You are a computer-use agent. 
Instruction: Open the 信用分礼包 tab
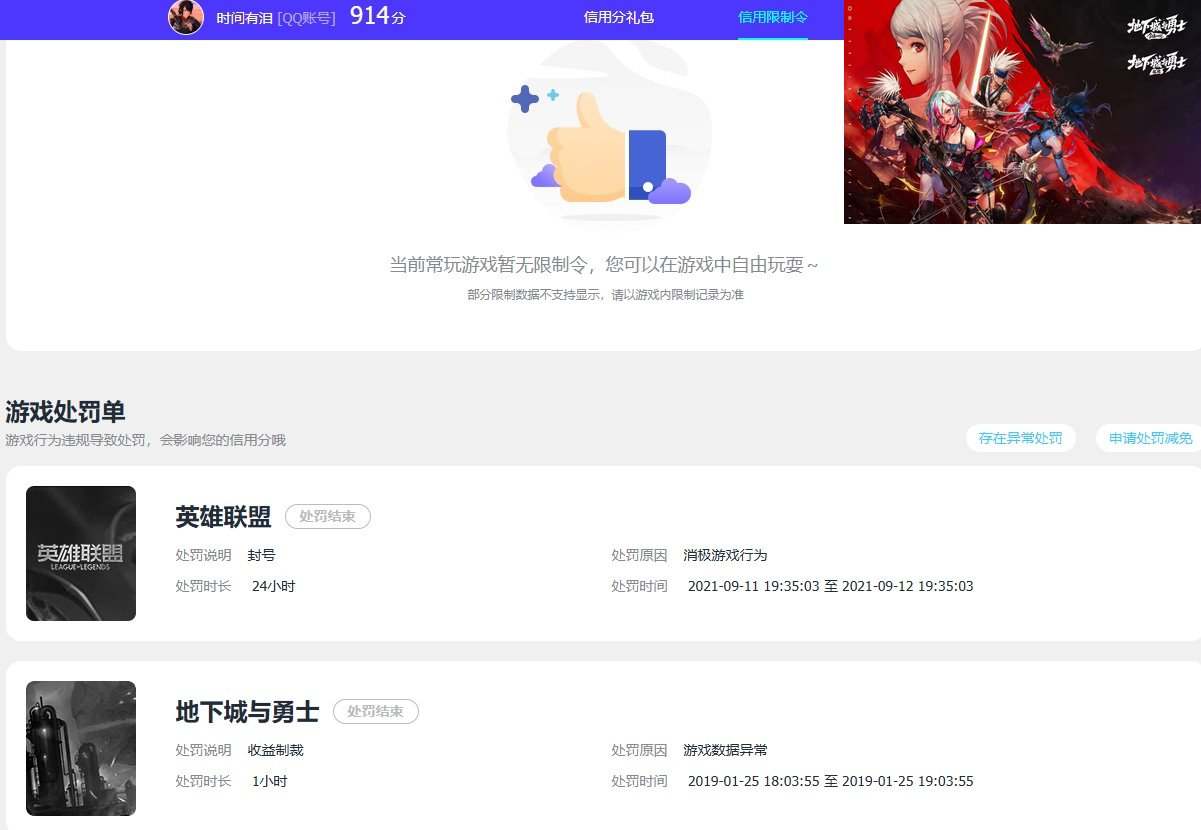coord(619,17)
